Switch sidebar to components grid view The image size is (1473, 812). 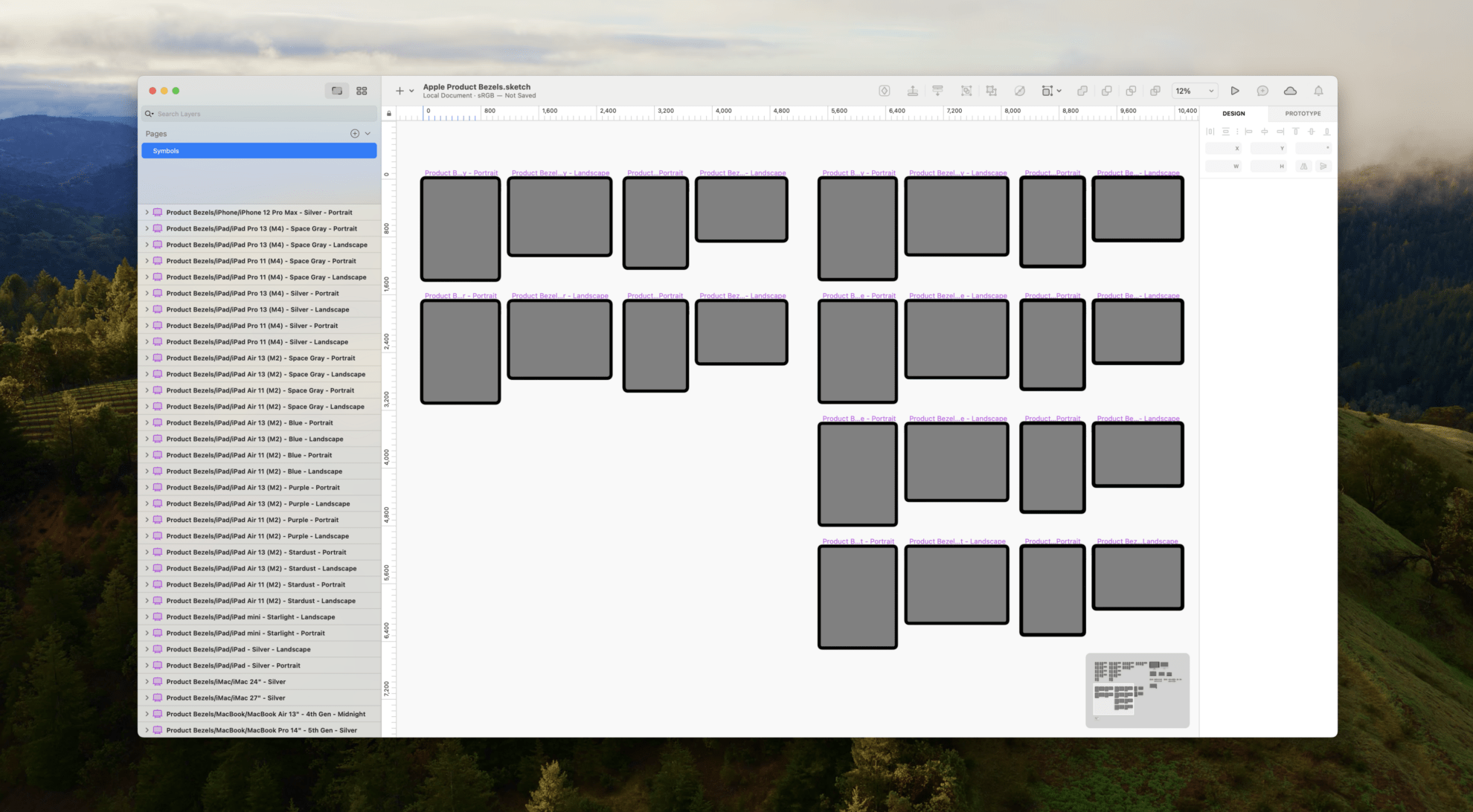(362, 91)
